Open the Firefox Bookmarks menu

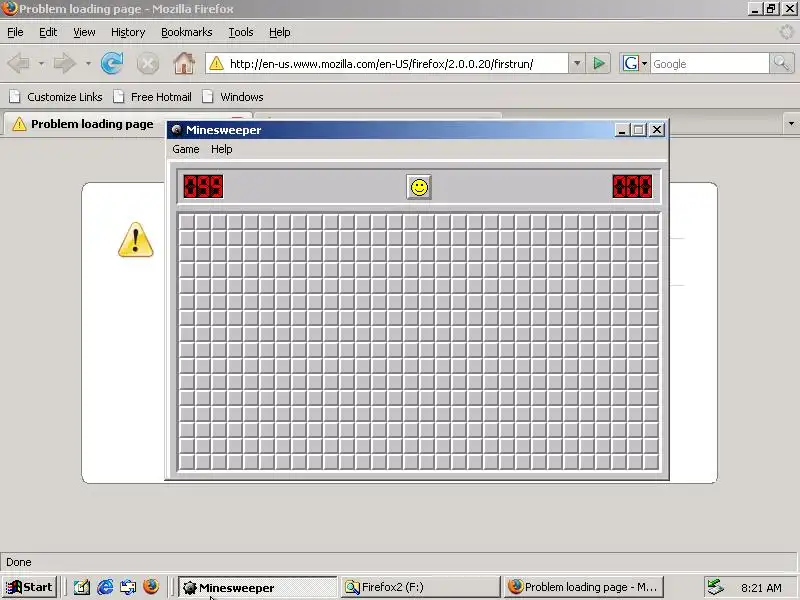(187, 32)
